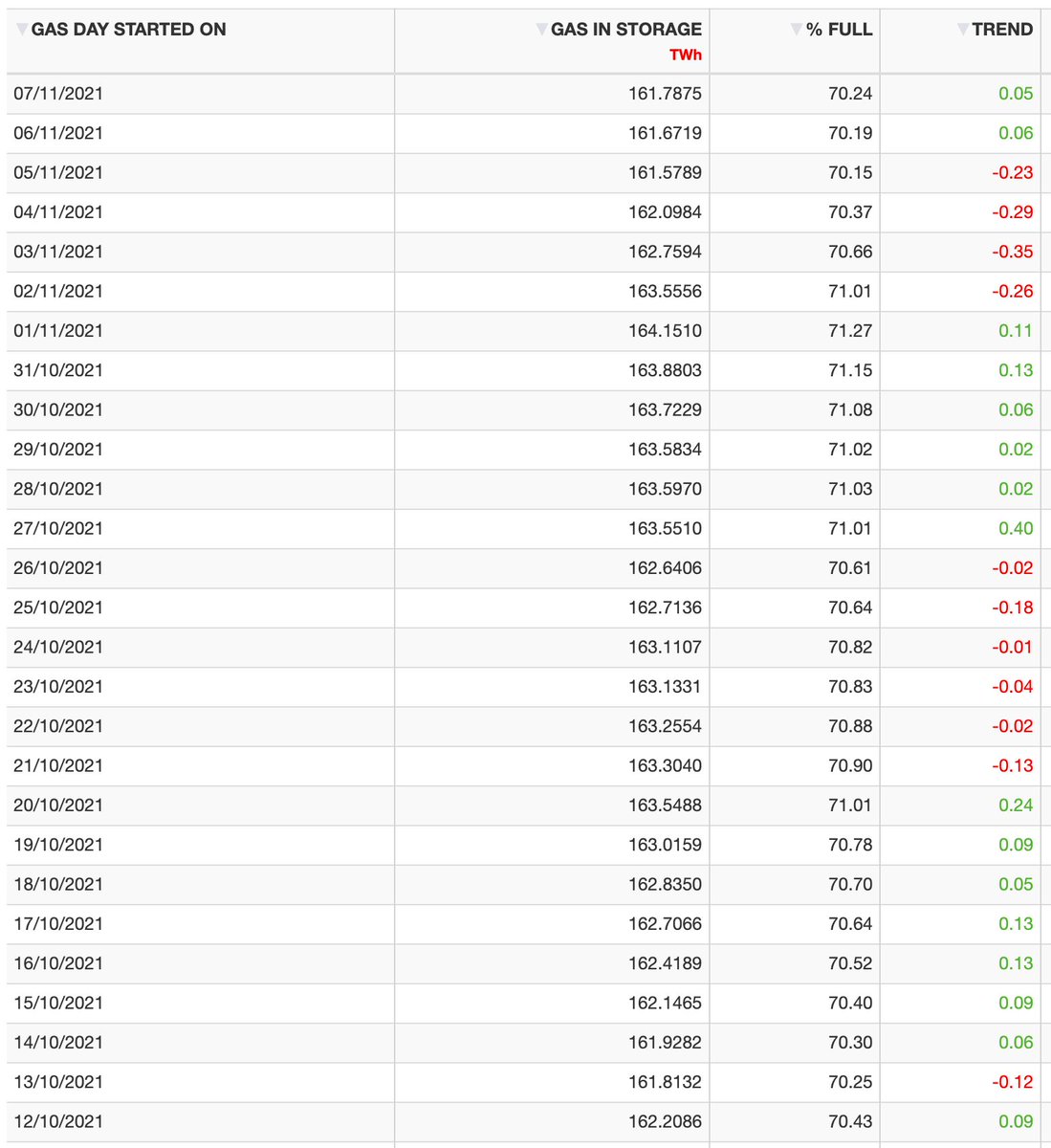The height and width of the screenshot is (1148, 1051).
Task: Click storage value 162.6406
Action: (665, 568)
